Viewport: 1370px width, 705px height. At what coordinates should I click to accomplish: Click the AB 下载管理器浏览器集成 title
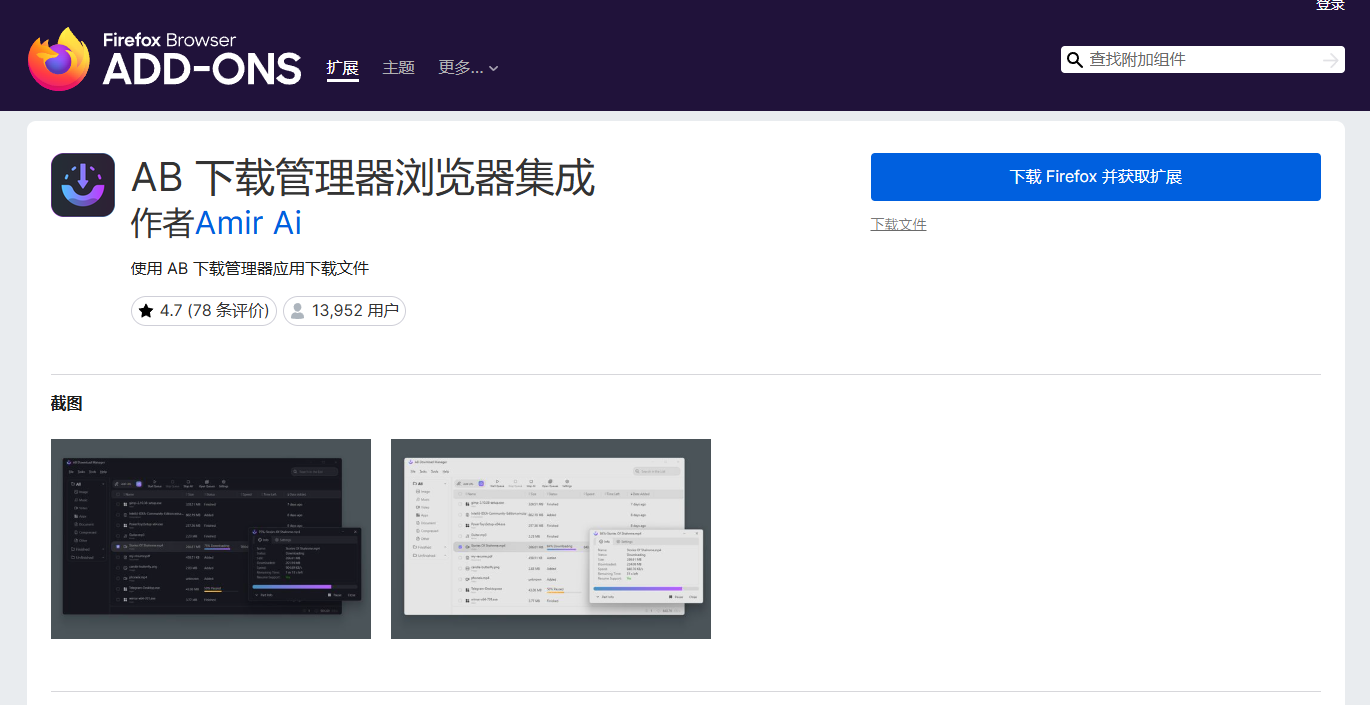pos(363,178)
